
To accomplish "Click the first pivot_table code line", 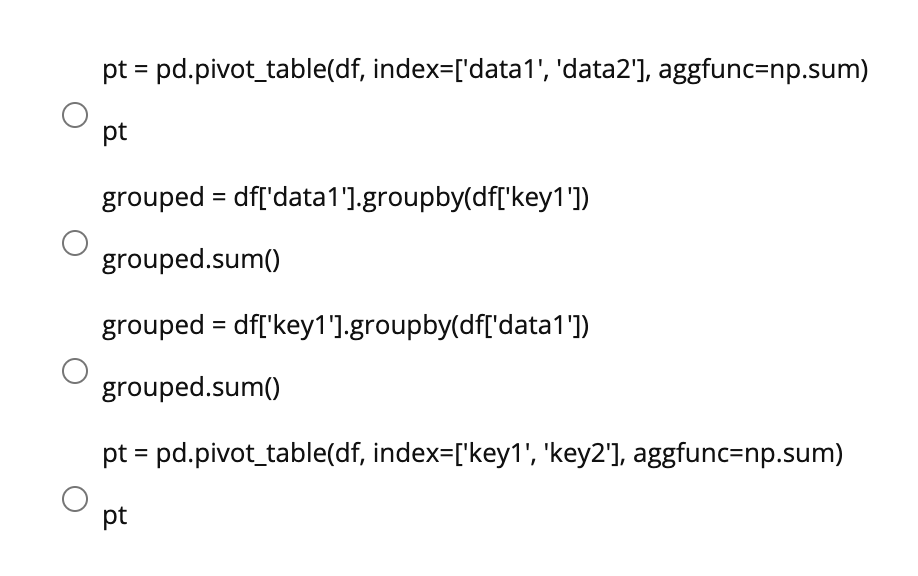I will coord(485,70).
